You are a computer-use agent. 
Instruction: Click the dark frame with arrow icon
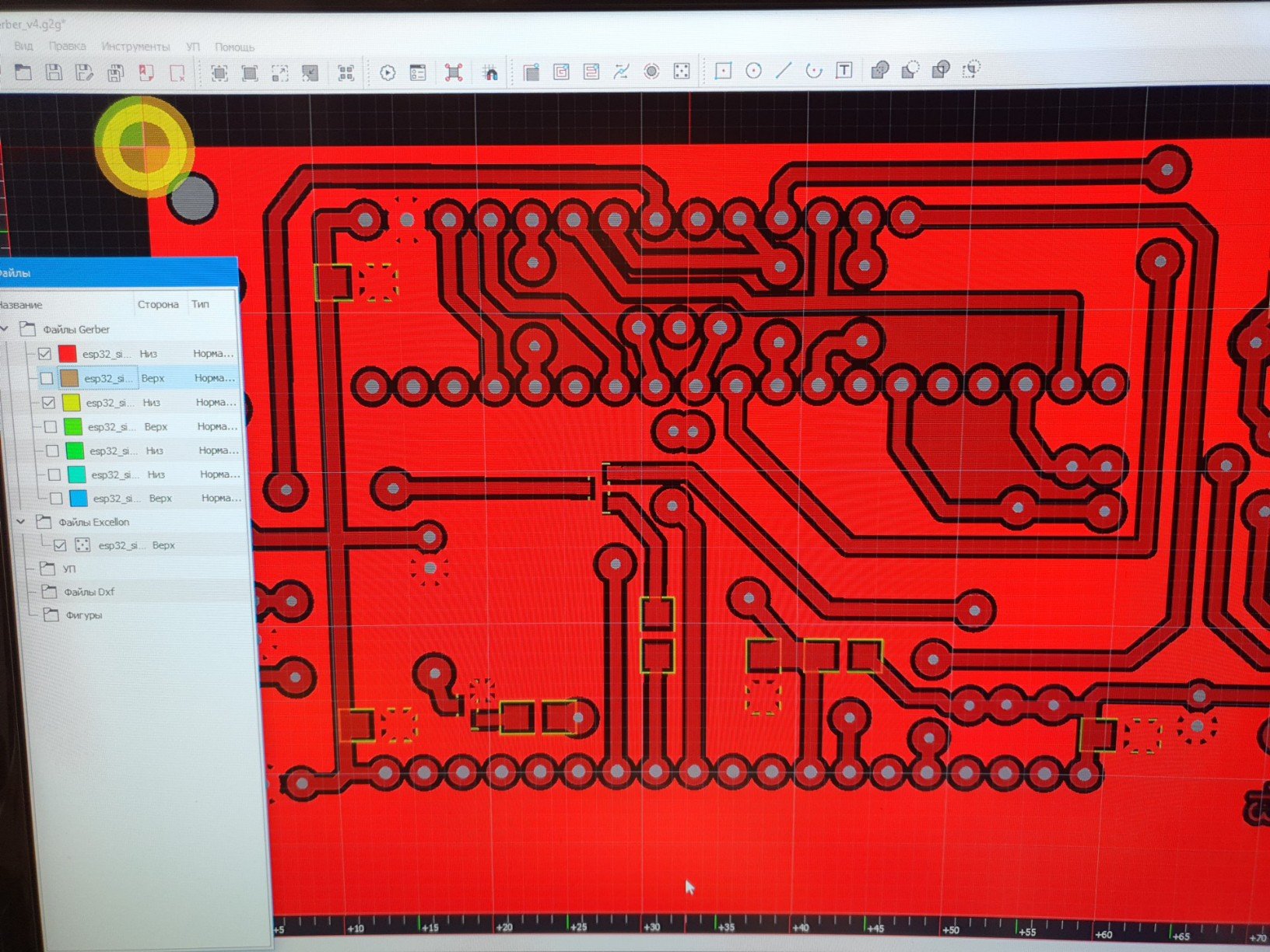310,74
